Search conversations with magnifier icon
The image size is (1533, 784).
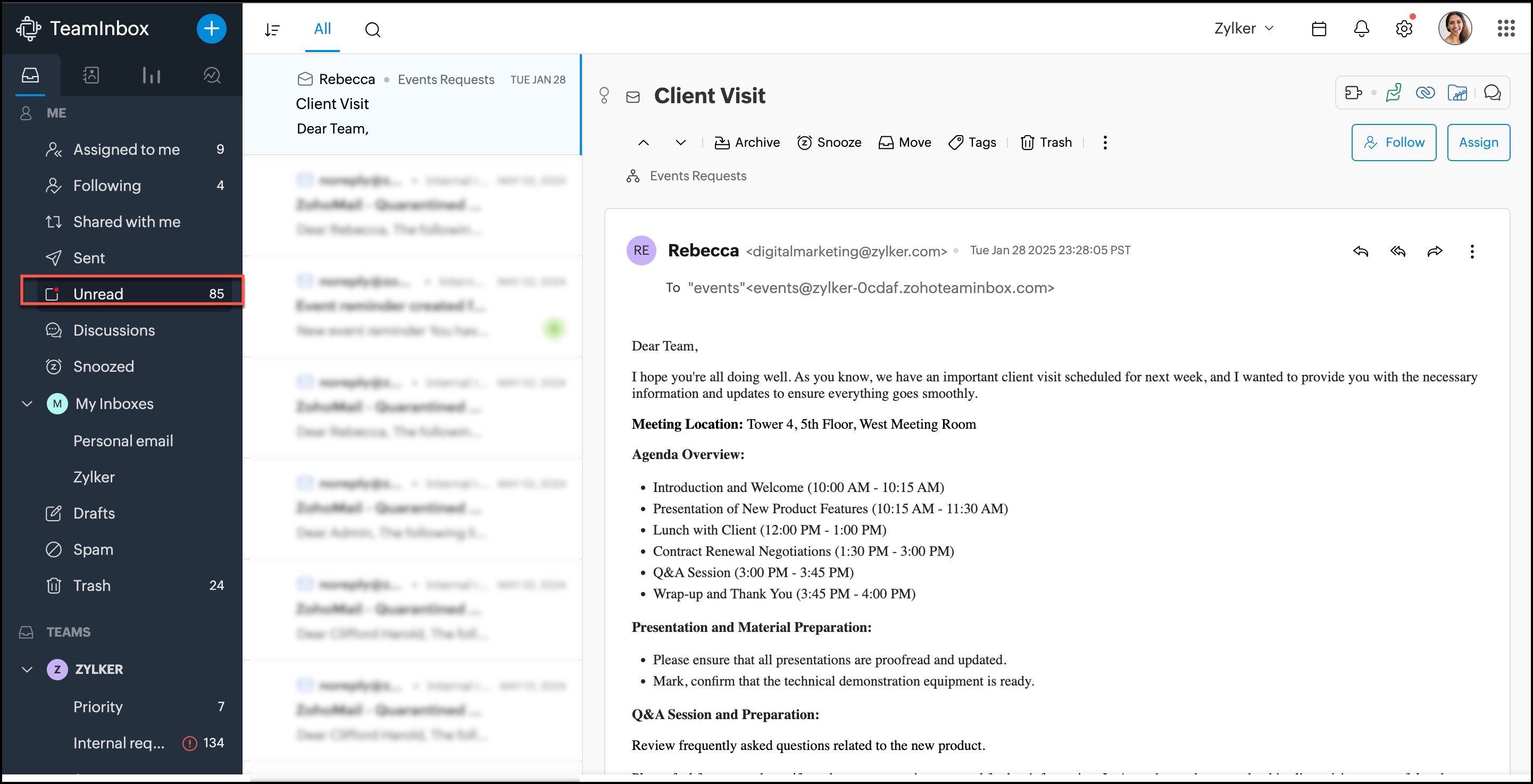click(372, 29)
